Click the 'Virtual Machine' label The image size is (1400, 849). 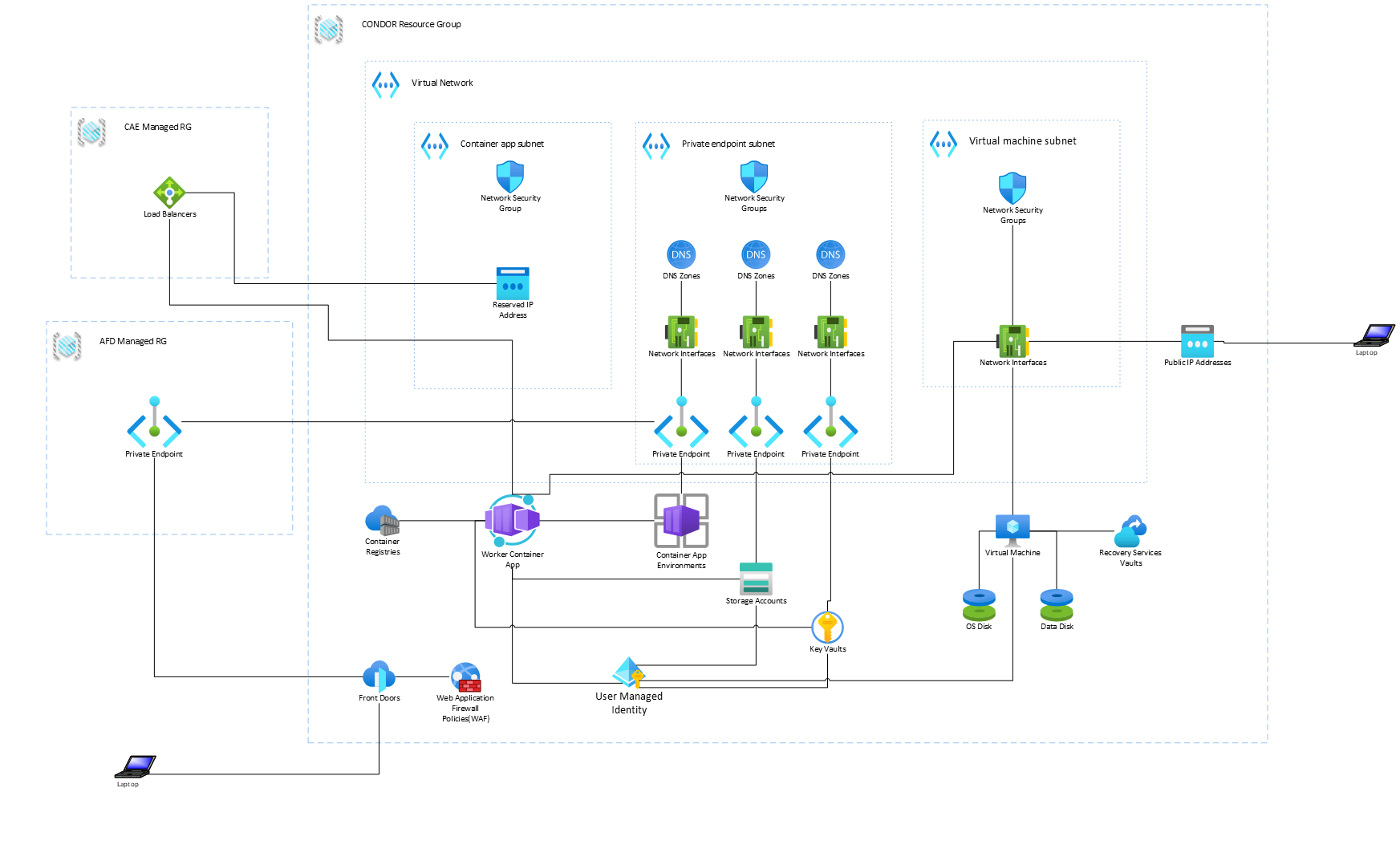(x=1012, y=553)
